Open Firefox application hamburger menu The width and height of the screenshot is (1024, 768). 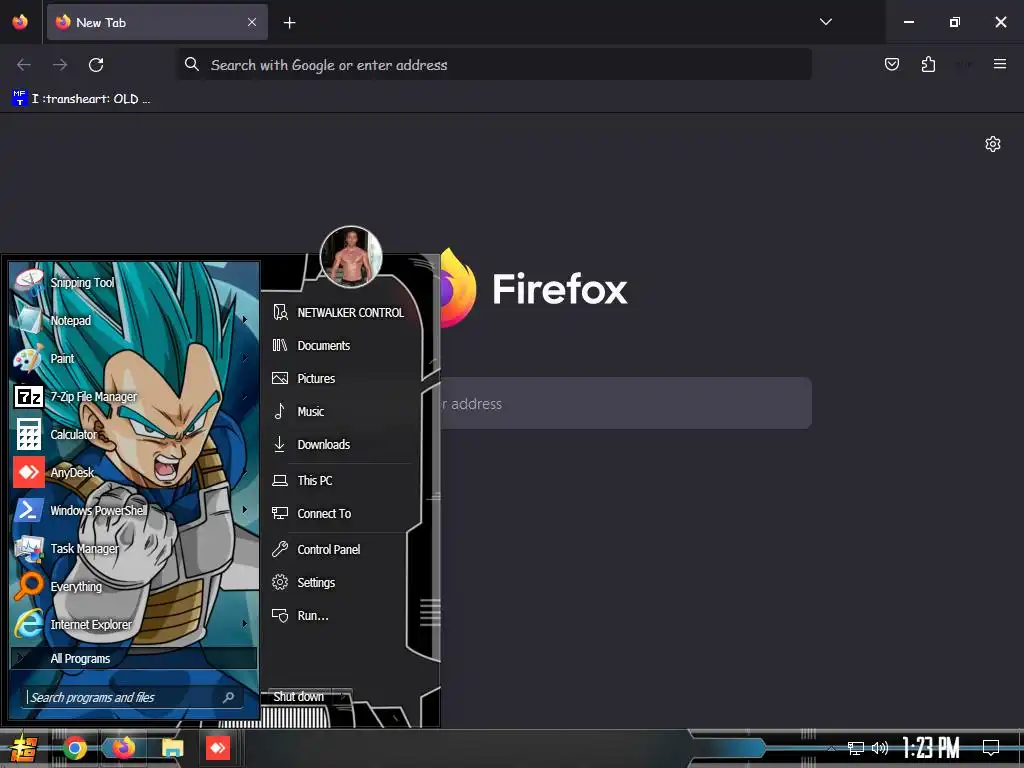(1000, 64)
